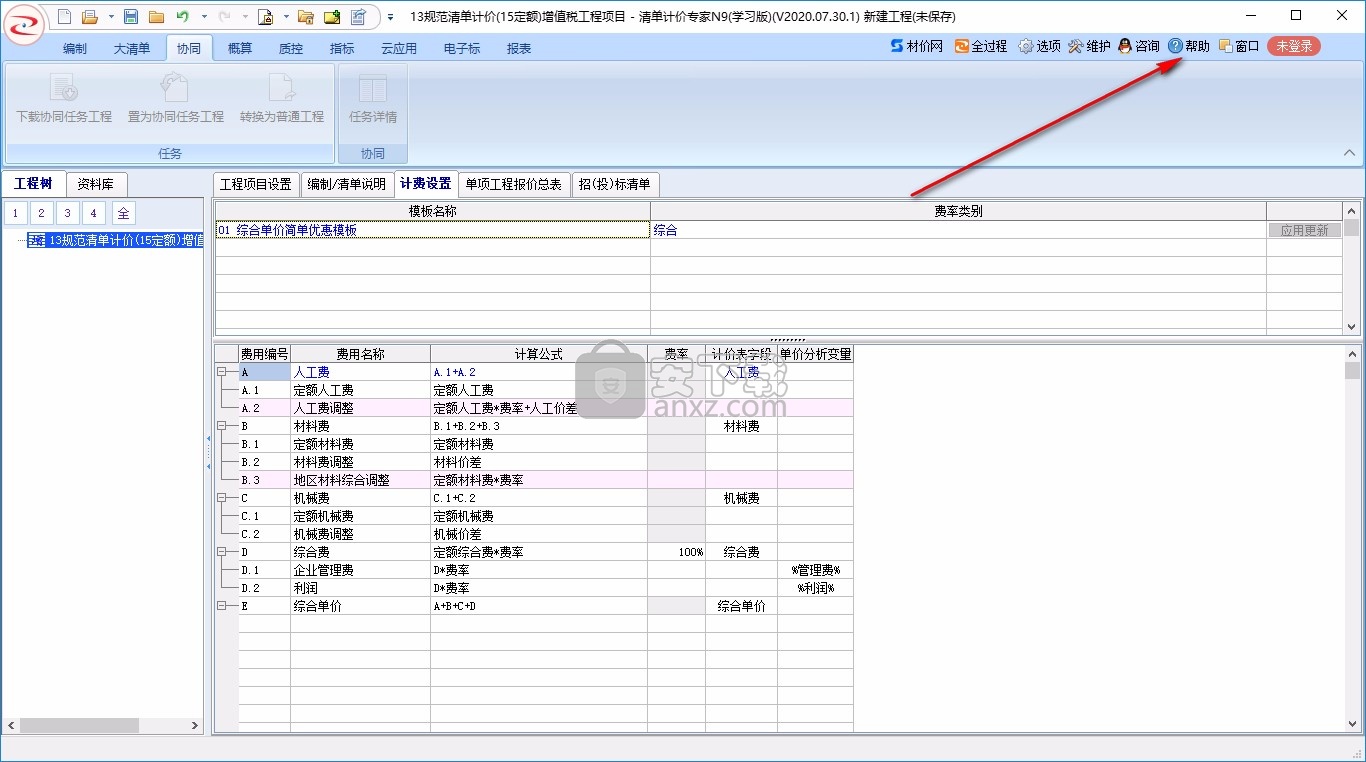The height and width of the screenshot is (762, 1366).
Task: Open the 单项工程报价总表 tab
Action: tap(514, 184)
